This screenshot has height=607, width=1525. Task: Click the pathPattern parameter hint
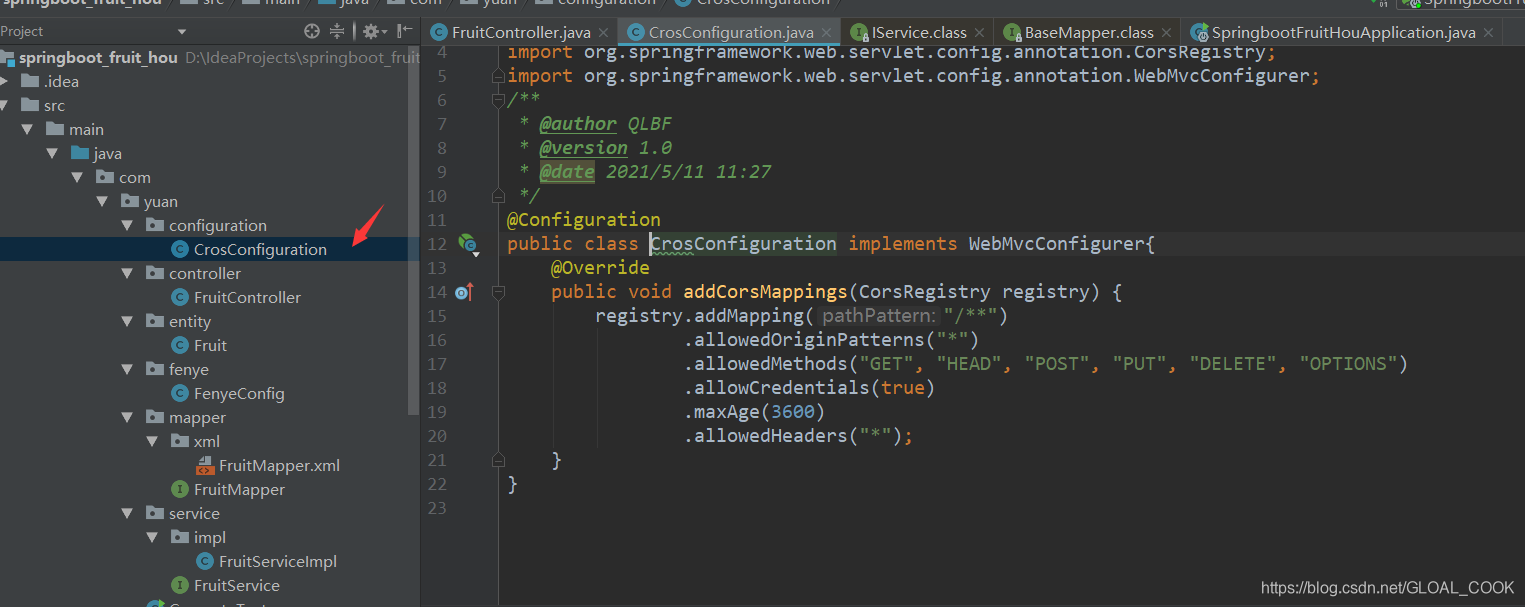pyautogui.click(x=878, y=316)
